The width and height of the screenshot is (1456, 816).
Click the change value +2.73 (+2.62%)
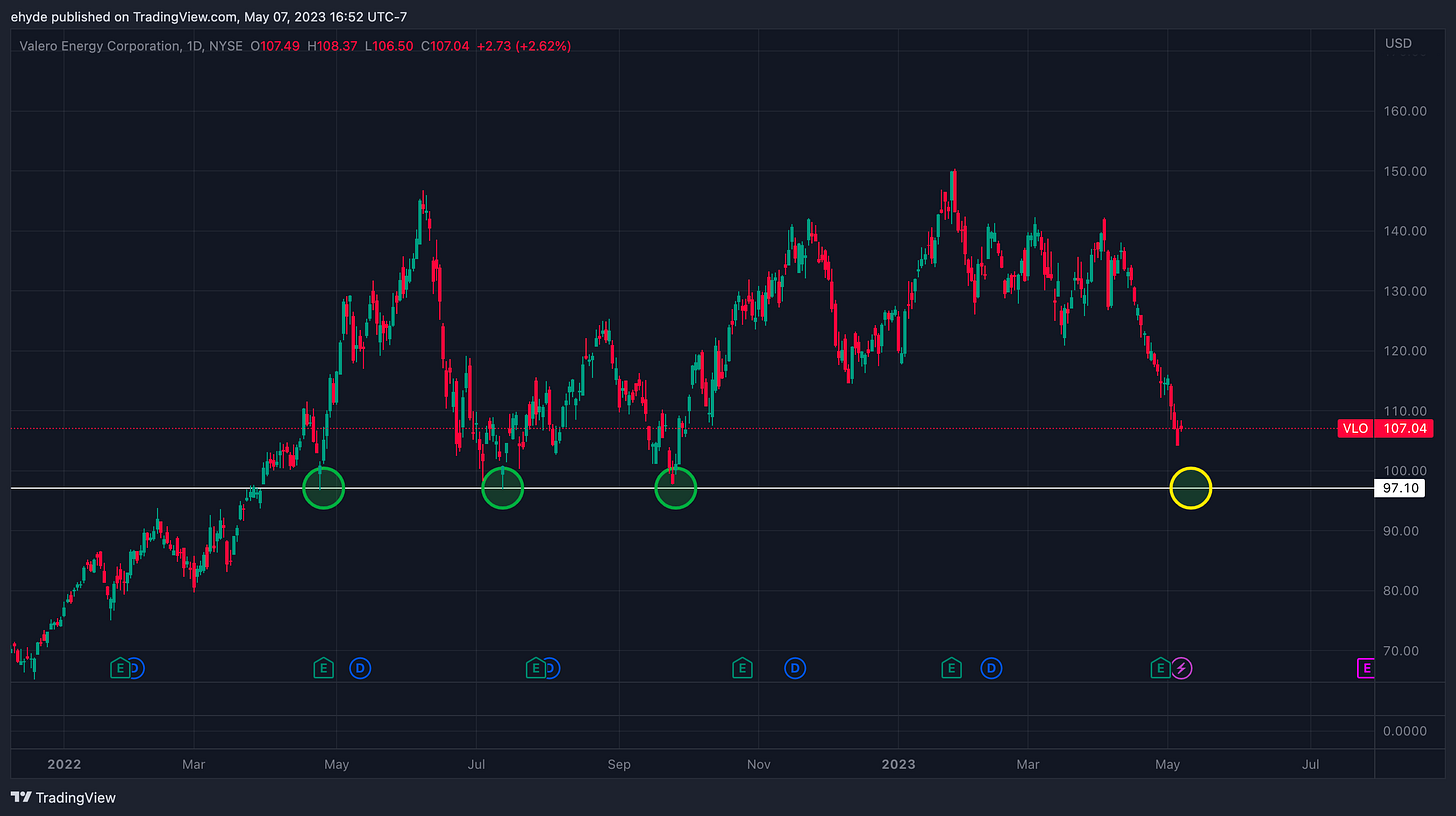(x=525, y=46)
